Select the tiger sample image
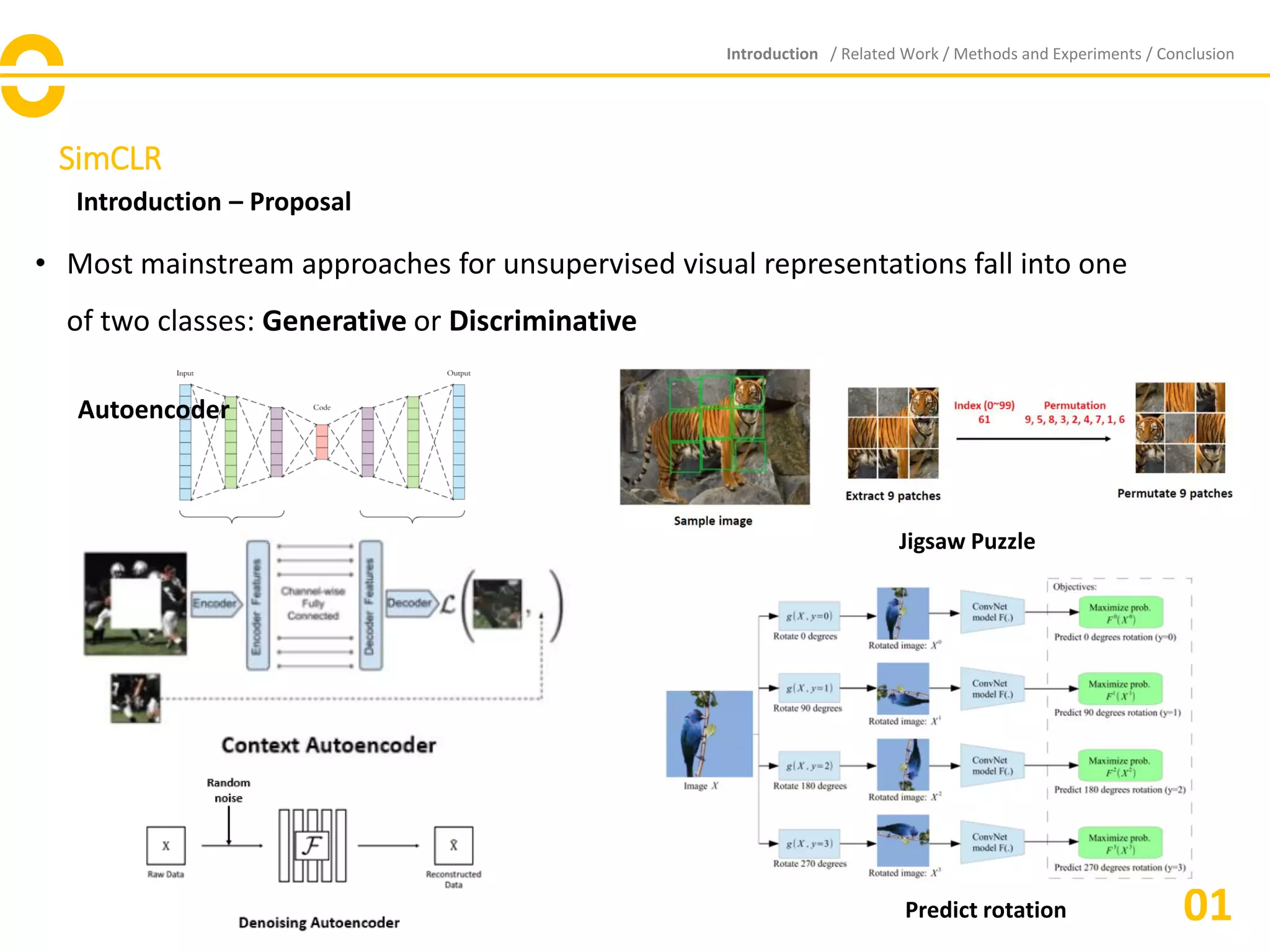1270x952 pixels. 714,436
